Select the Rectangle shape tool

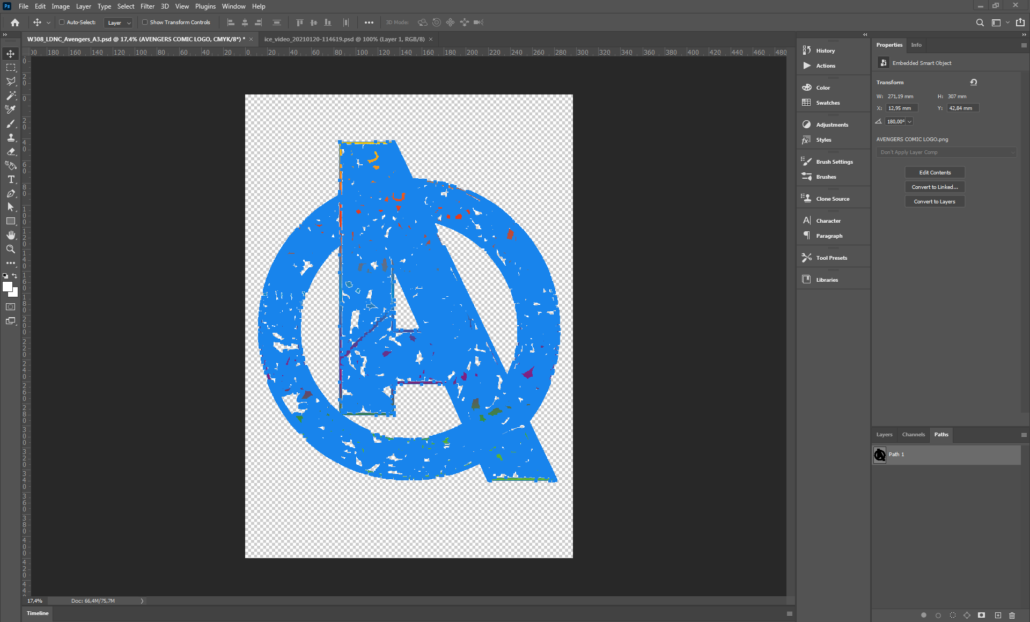coord(11,221)
